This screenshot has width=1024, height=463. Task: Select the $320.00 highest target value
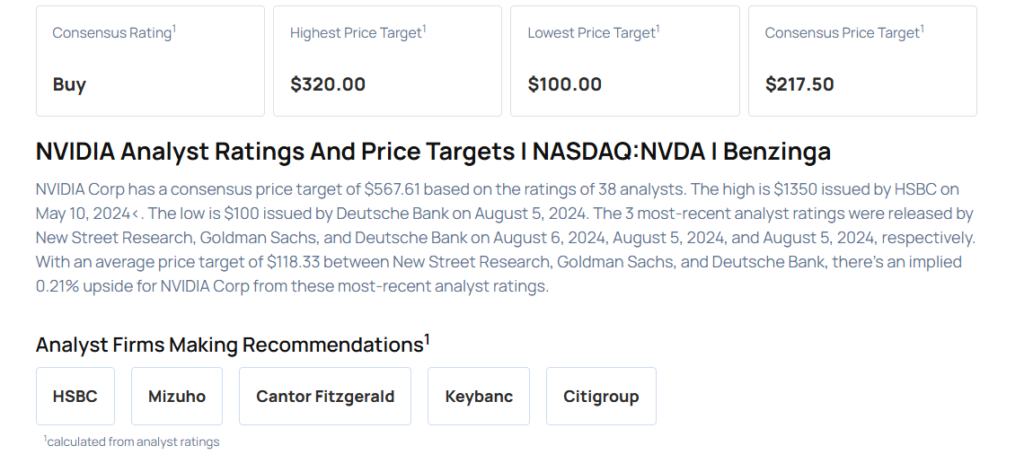(x=328, y=84)
